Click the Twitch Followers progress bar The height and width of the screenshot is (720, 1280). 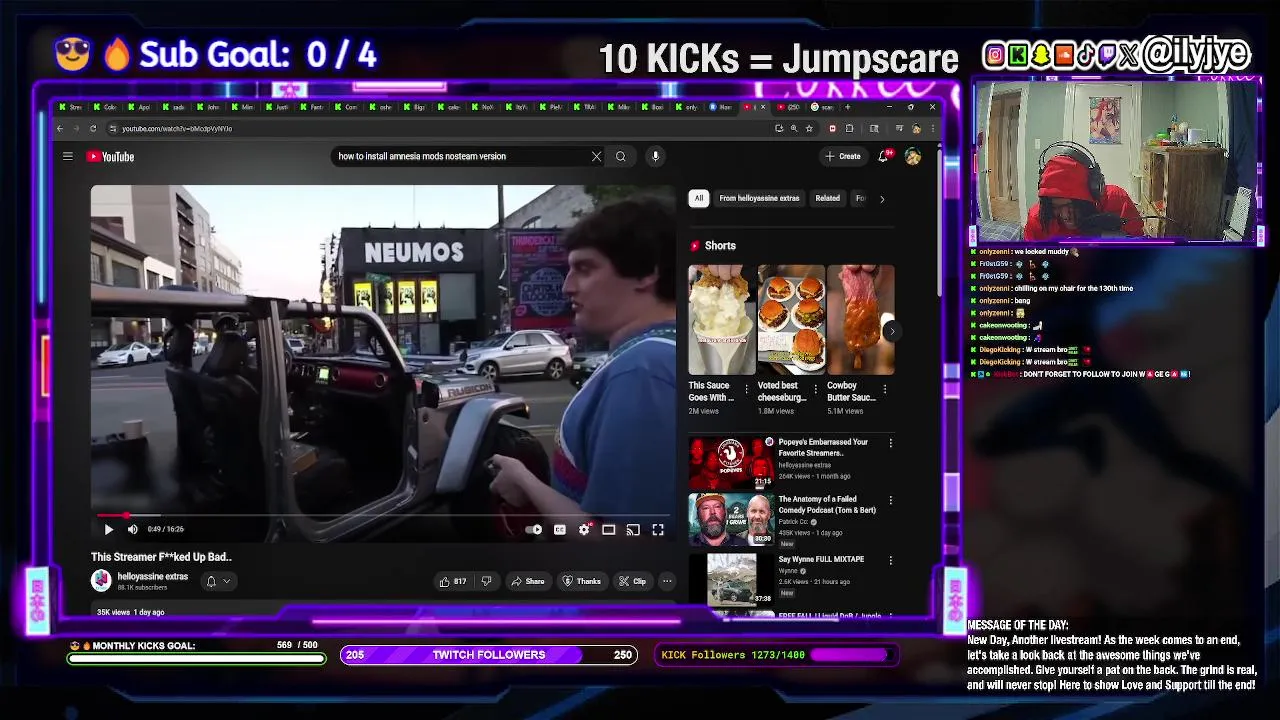click(489, 655)
